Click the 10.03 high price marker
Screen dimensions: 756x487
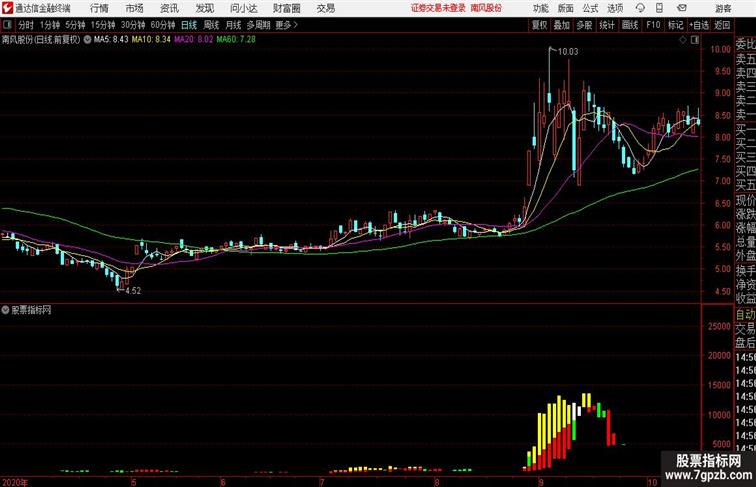point(567,52)
